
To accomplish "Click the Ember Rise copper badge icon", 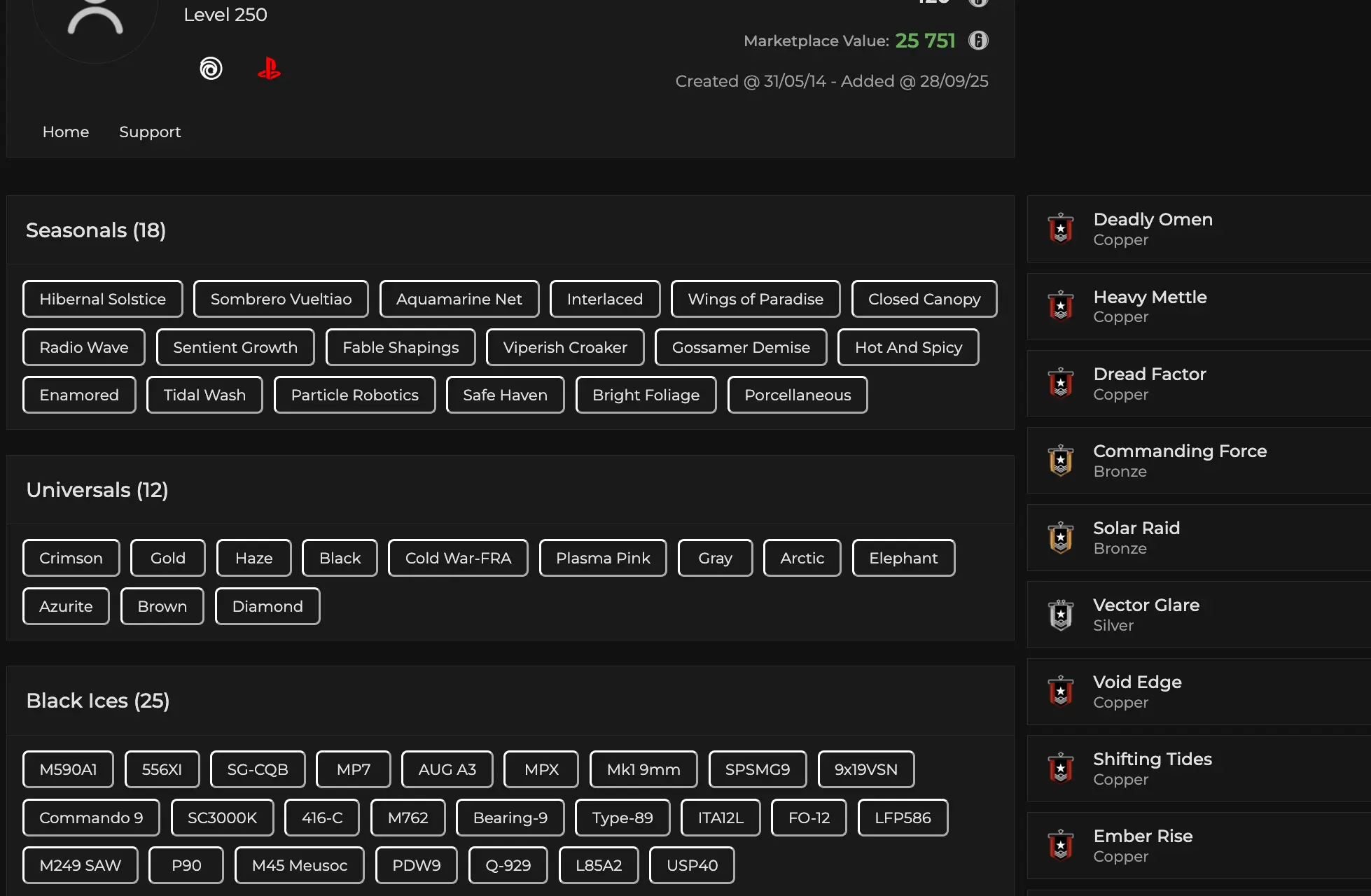I will 1061,846.
